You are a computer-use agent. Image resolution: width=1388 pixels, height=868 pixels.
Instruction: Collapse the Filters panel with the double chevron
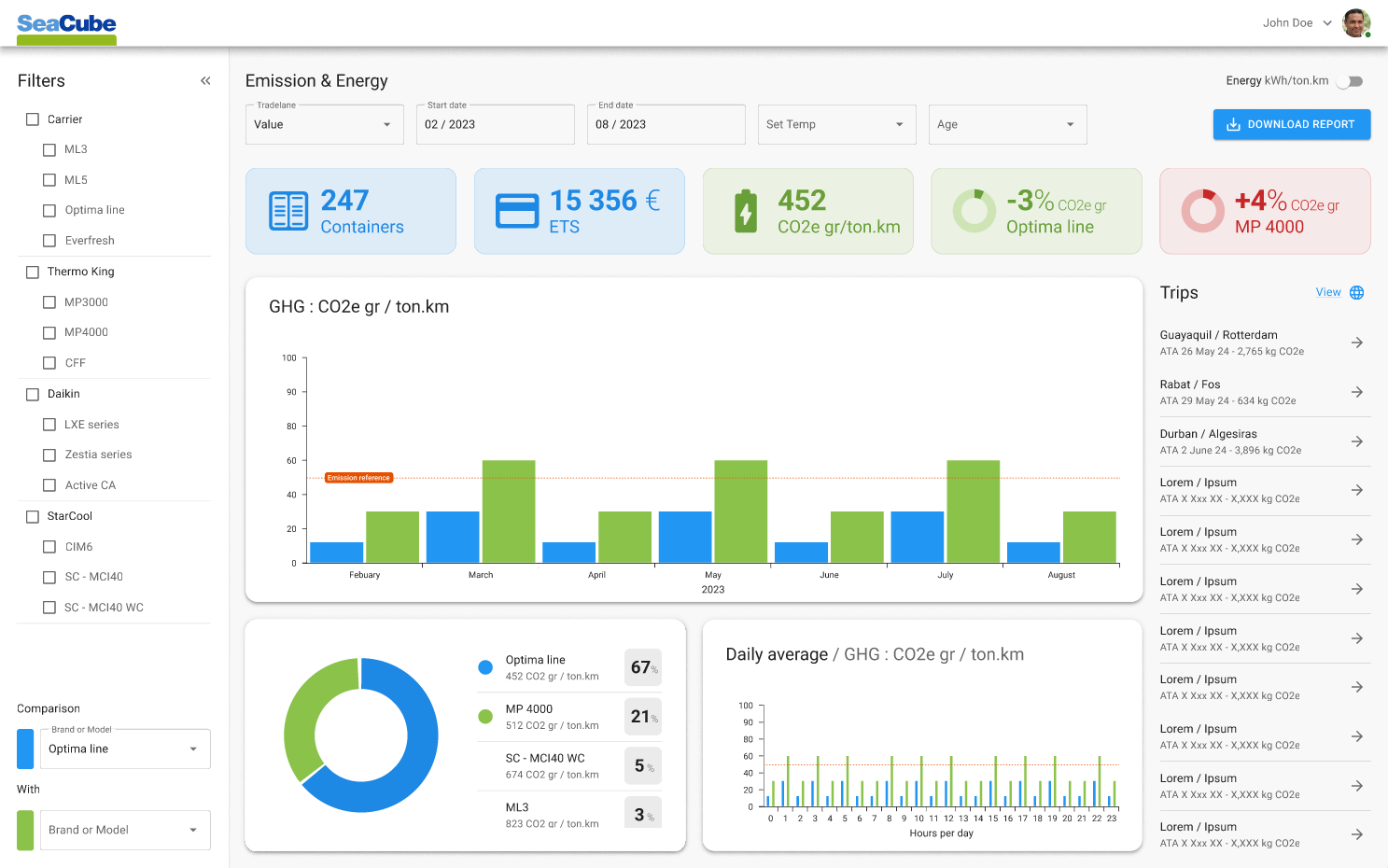click(205, 81)
